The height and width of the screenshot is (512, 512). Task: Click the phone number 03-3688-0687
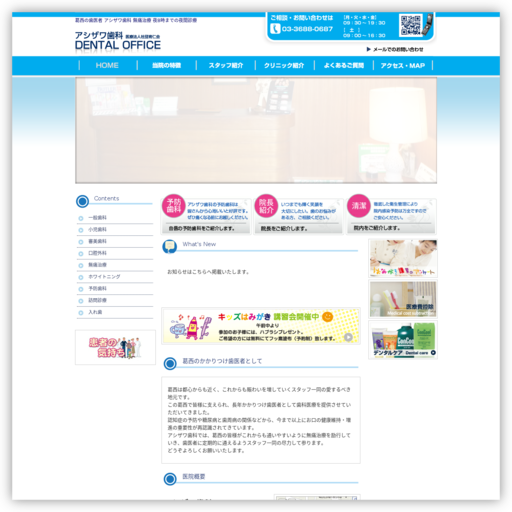pyautogui.click(x=307, y=29)
